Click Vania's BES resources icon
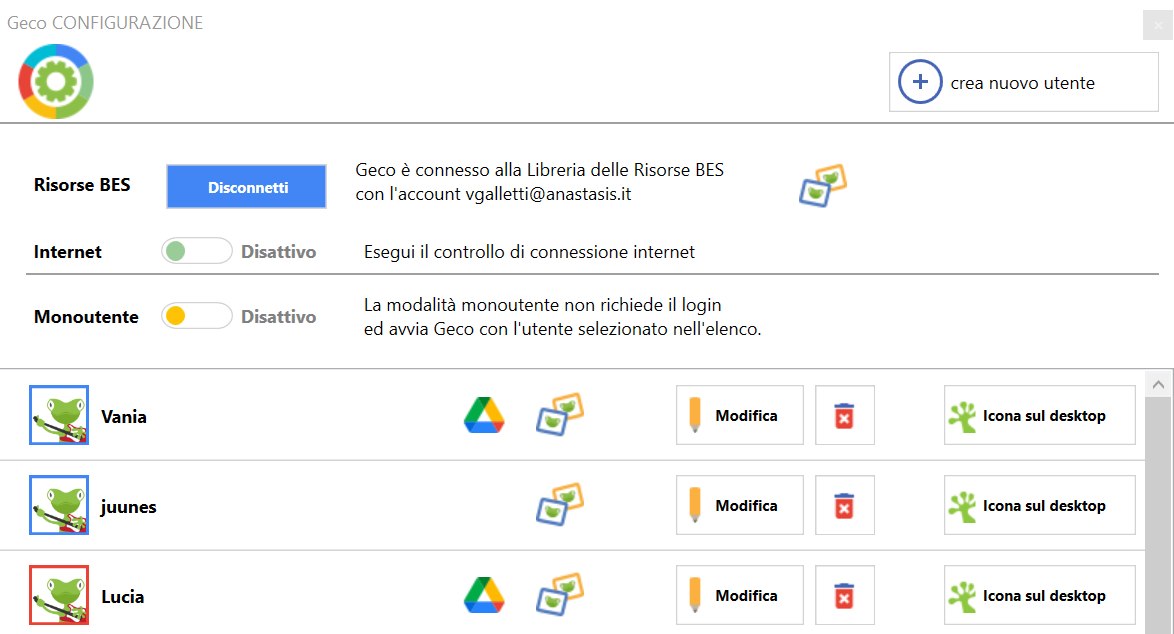The width and height of the screenshot is (1174, 634). click(559, 414)
